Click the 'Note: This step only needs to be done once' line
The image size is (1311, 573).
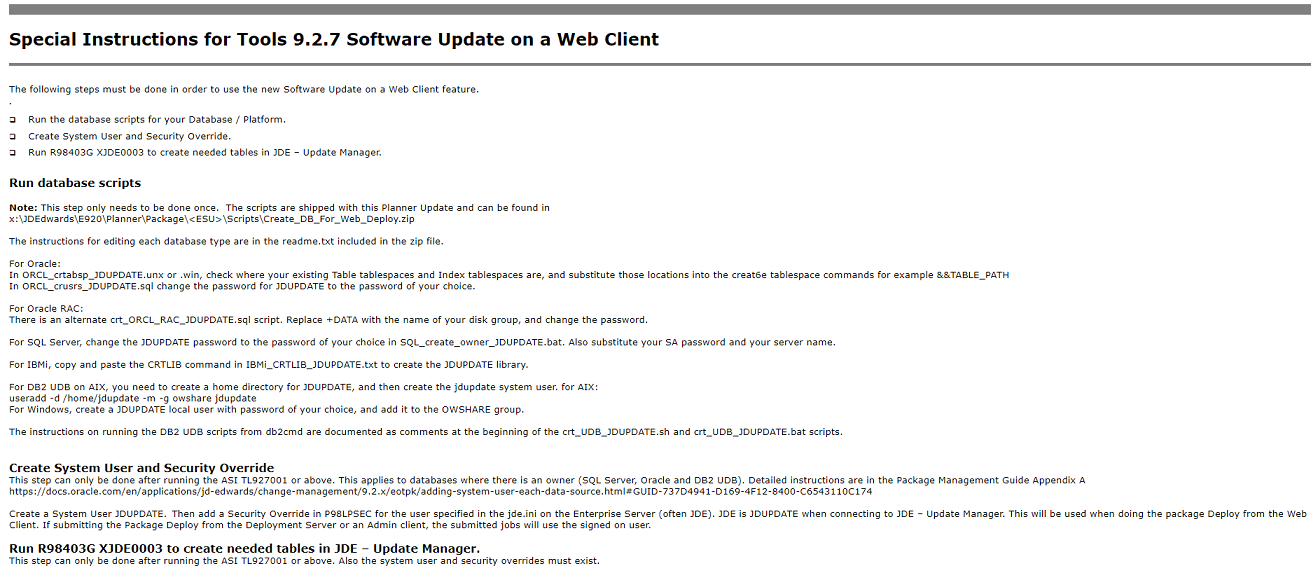tap(279, 208)
